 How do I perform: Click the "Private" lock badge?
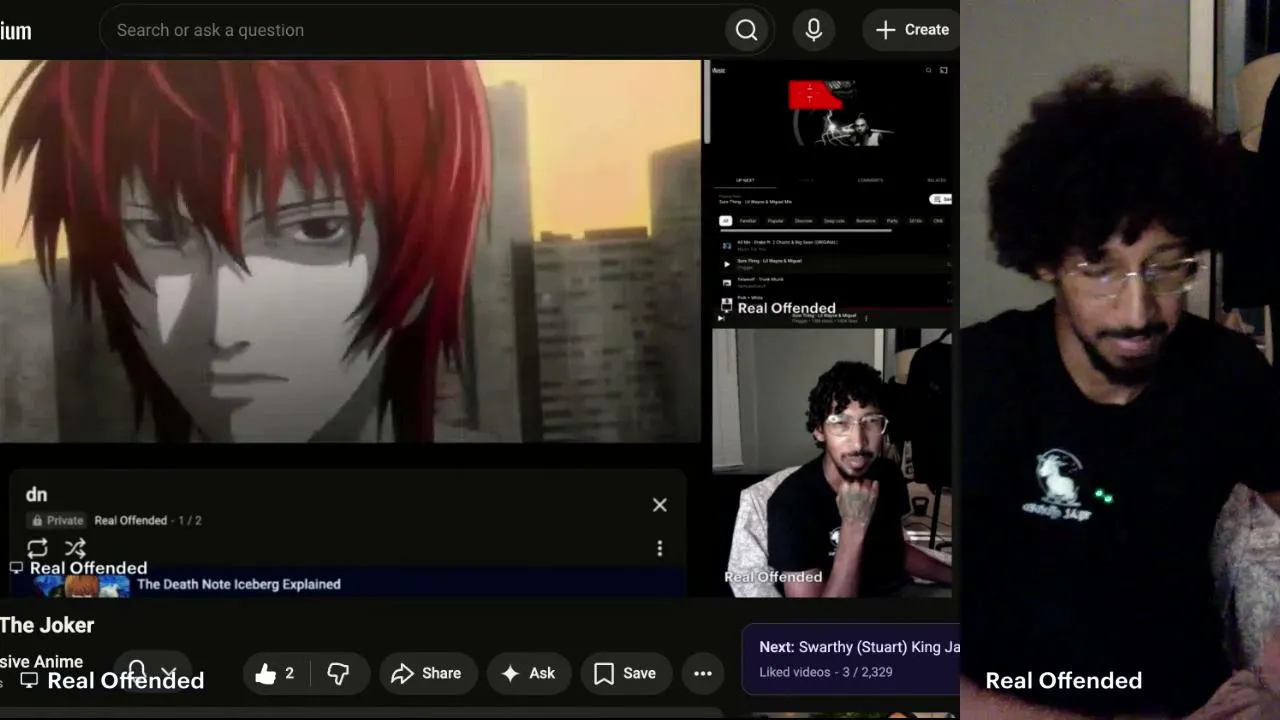[57, 520]
